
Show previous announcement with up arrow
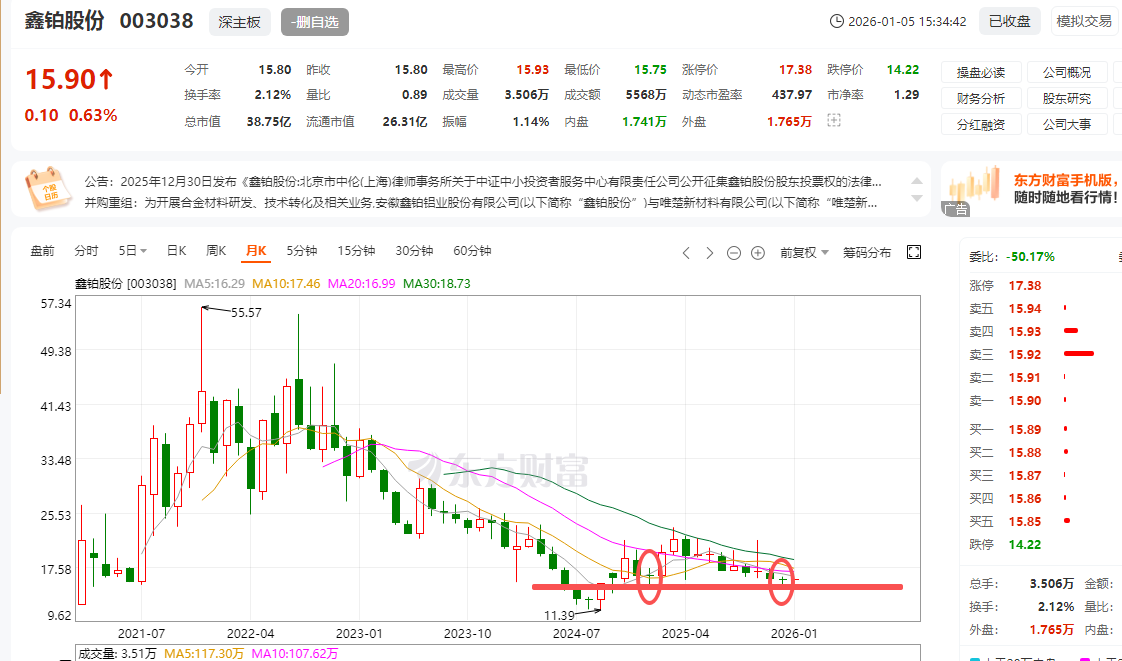click(x=916, y=181)
